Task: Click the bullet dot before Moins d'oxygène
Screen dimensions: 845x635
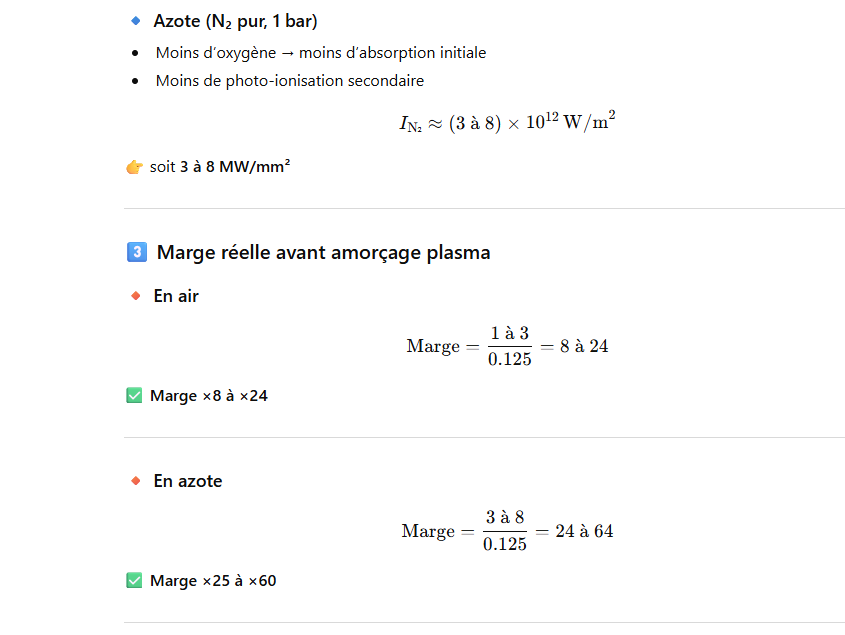Action: (x=135, y=53)
